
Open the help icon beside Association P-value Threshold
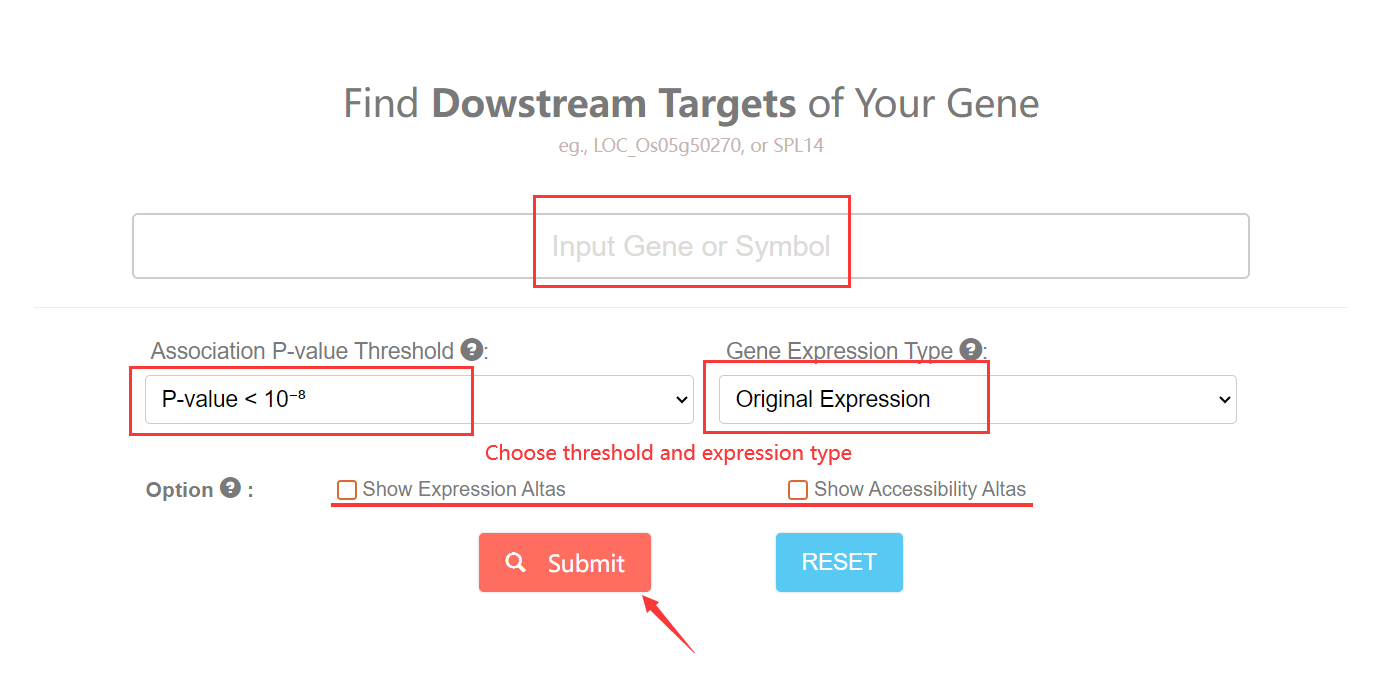pos(472,350)
